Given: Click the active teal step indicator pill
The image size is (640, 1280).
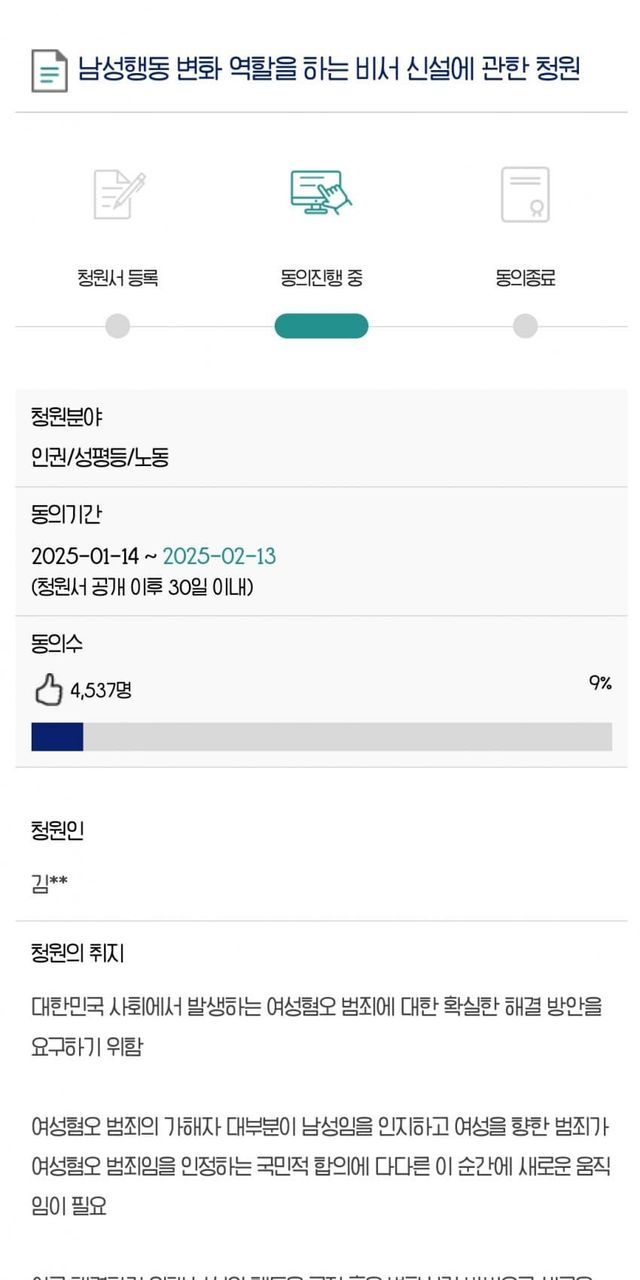Looking at the screenshot, I should pos(321,326).
